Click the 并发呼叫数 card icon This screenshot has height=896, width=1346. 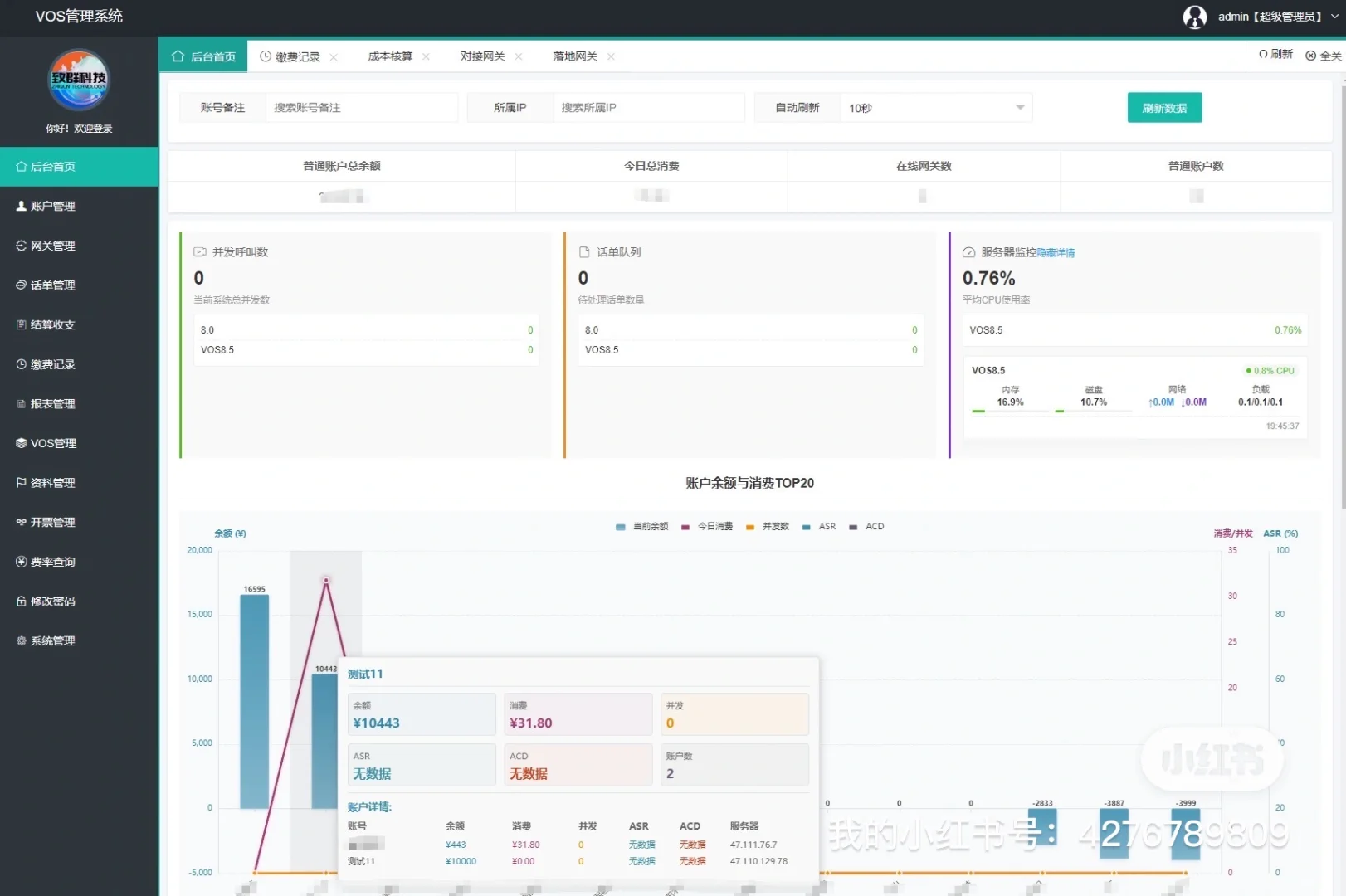(200, 252)
